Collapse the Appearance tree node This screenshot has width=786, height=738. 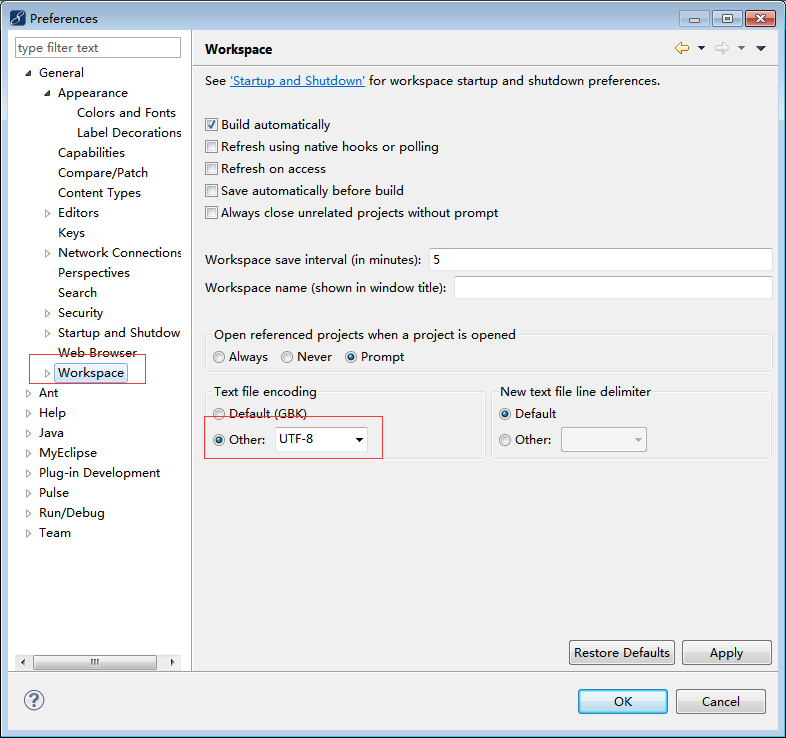(47, 93)
